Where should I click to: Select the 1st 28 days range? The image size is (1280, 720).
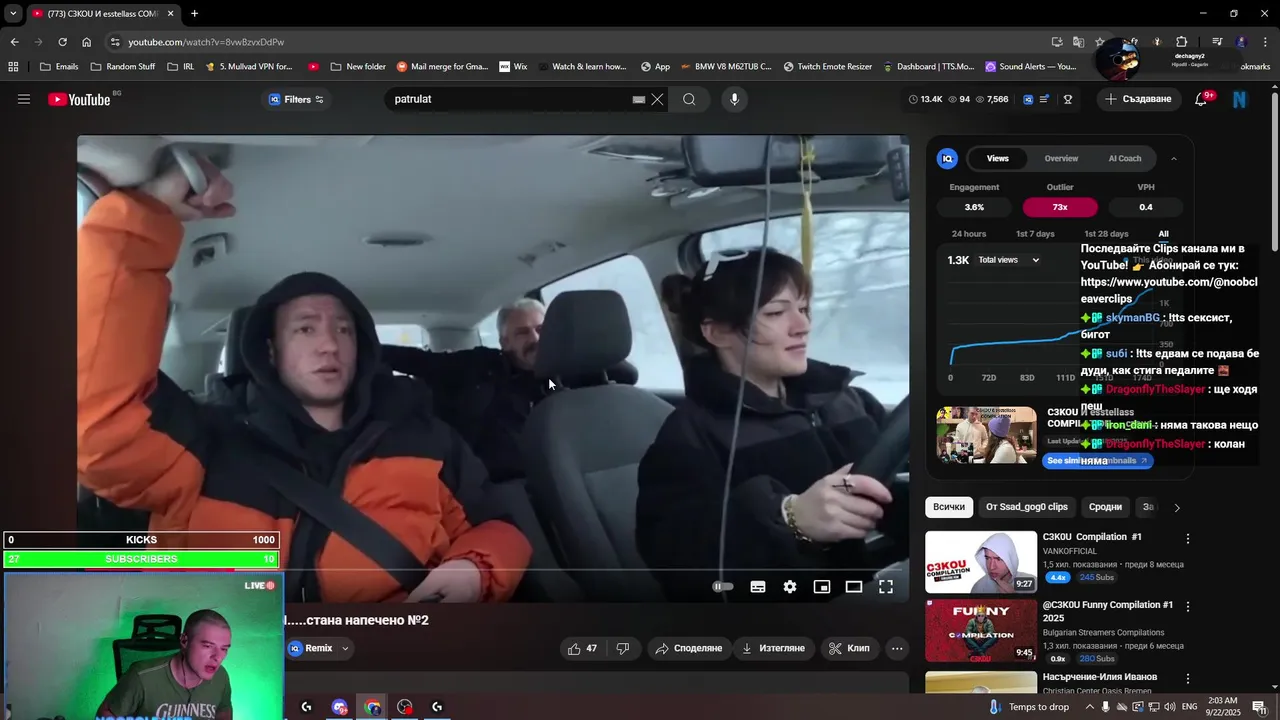click(1106, 234)
